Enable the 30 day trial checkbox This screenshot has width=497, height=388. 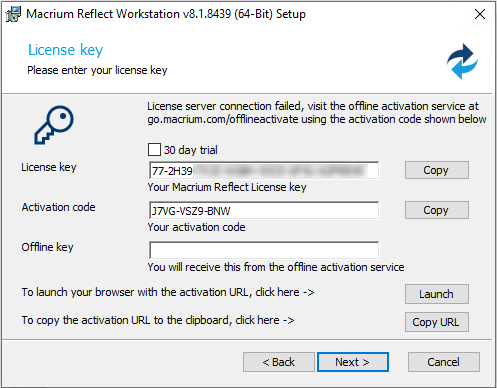pos(154,150)
